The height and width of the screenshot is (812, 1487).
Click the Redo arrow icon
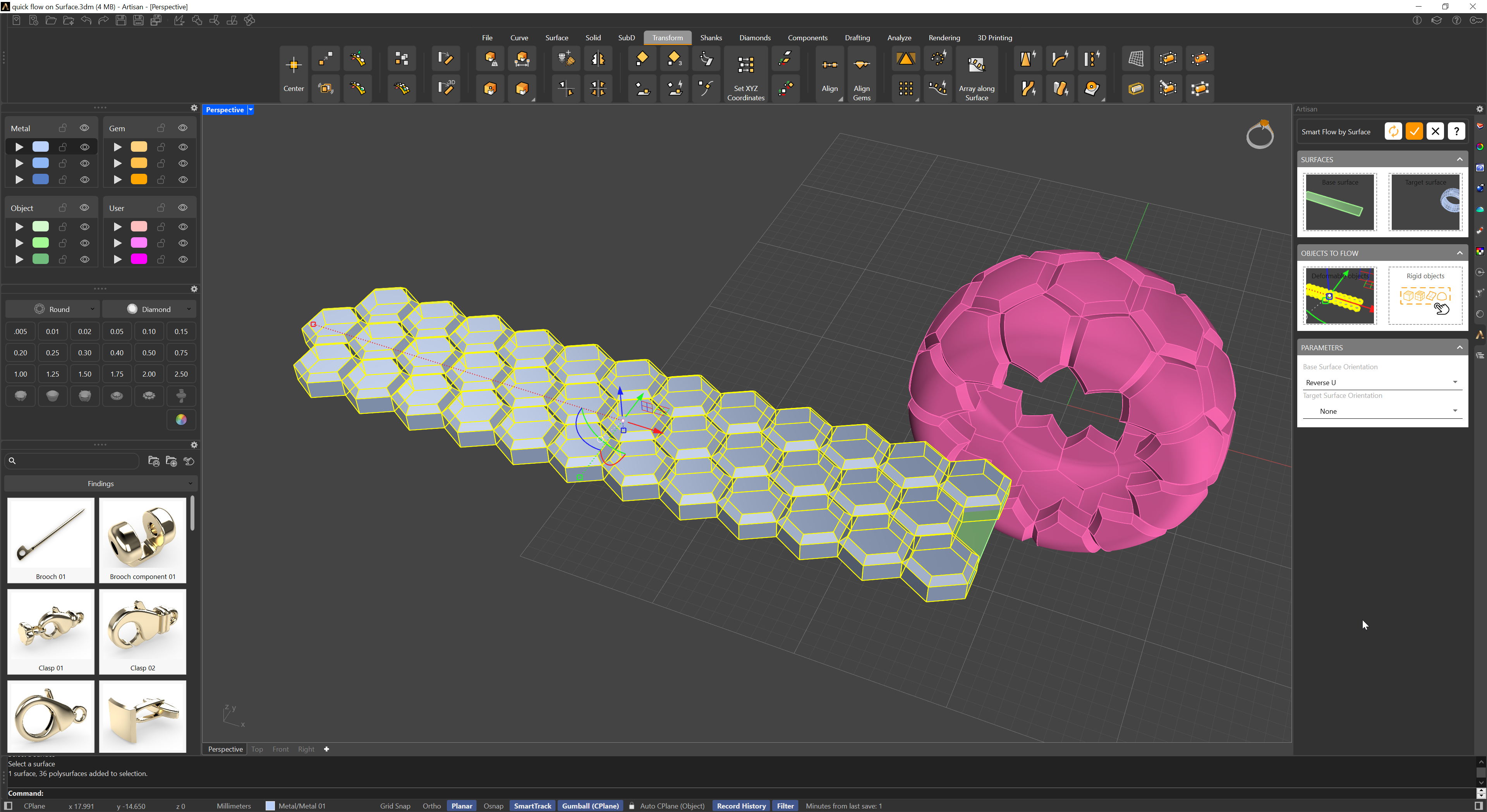[103, 20]
